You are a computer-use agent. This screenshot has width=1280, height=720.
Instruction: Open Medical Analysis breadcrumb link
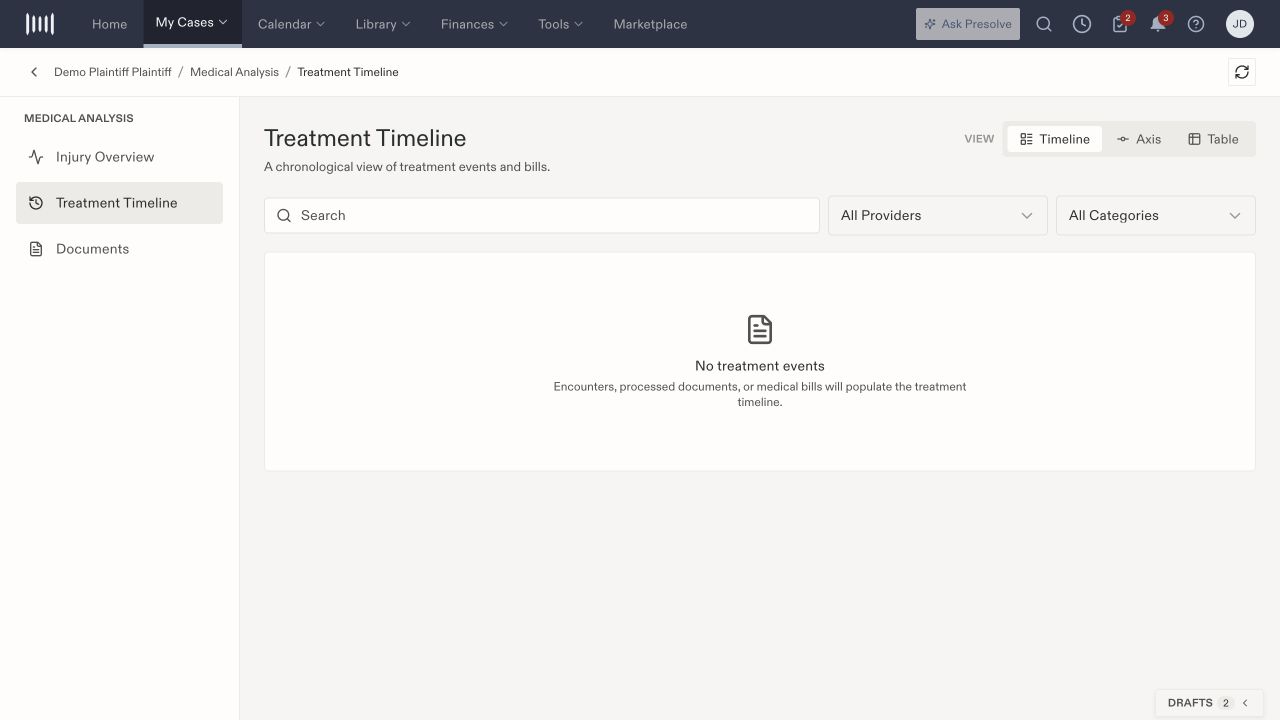234,72
